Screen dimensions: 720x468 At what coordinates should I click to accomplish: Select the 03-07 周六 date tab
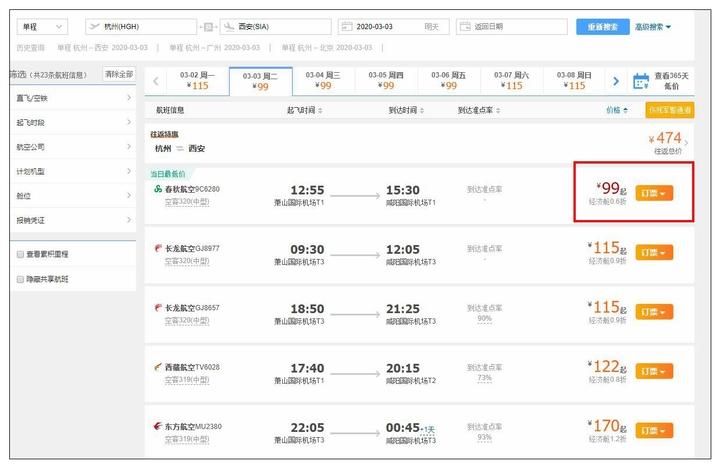(512, 80)
